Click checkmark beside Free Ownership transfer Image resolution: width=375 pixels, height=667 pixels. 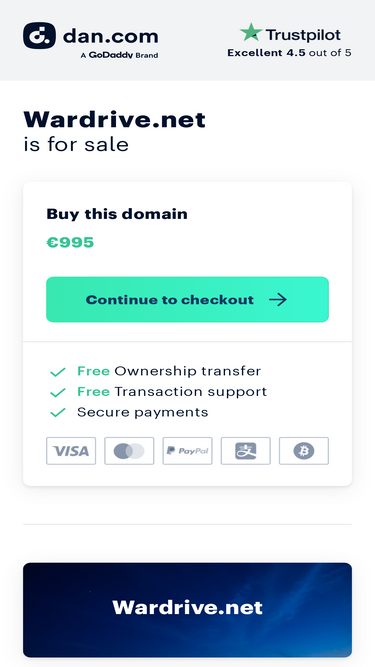[x=58, y=372]
